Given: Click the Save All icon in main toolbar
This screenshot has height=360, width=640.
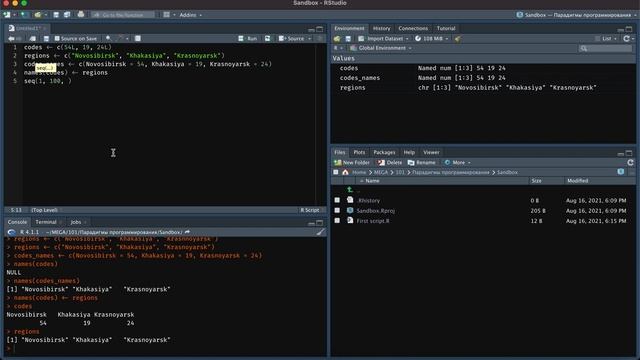Looking at the screenshot, I should point(67,15).
